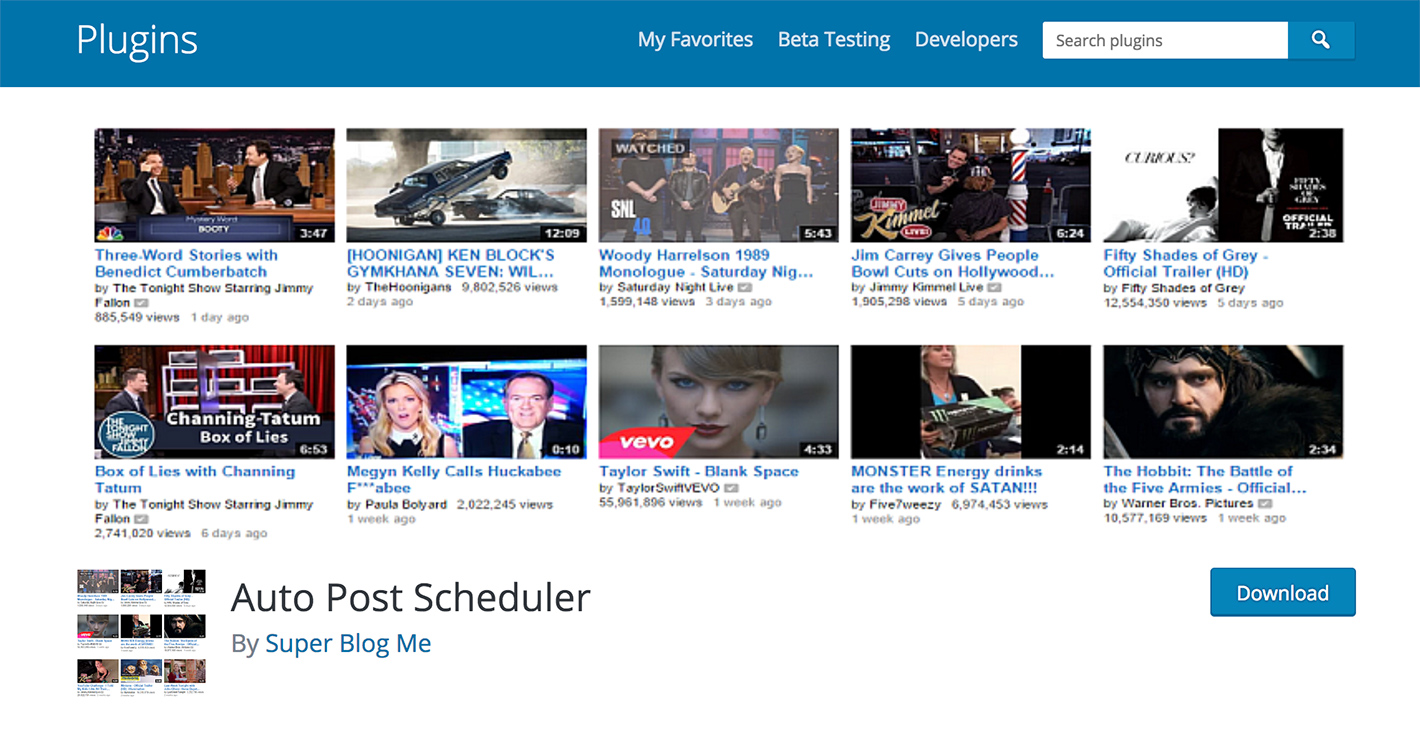Click the 12,554,350 views text
The image size is (1420, 731).
pyautogui.click(x=1155, y=302)
